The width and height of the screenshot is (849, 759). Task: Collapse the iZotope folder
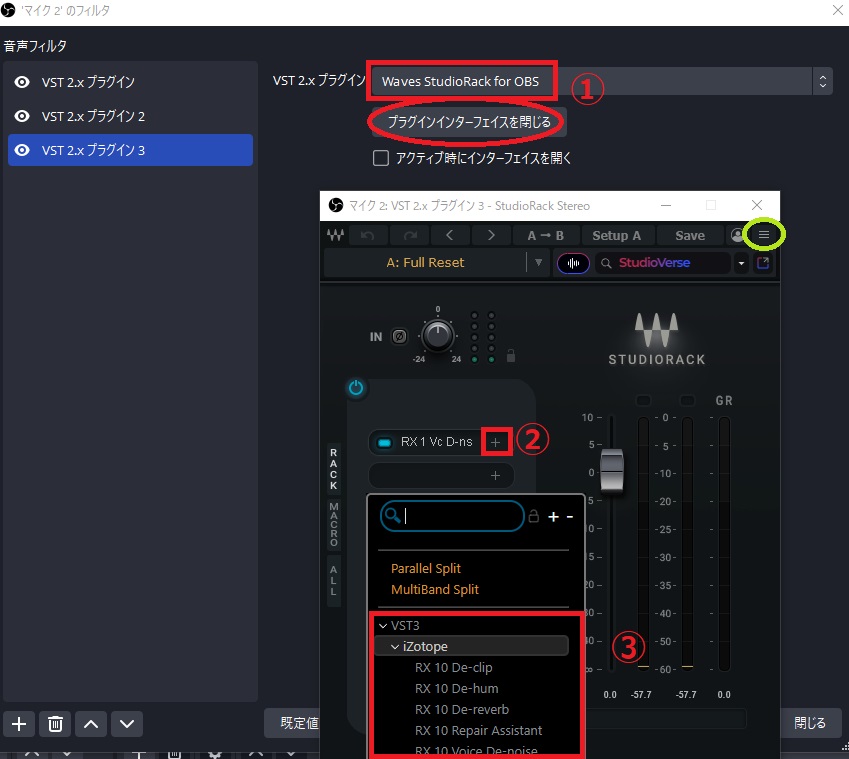(395, 647)
